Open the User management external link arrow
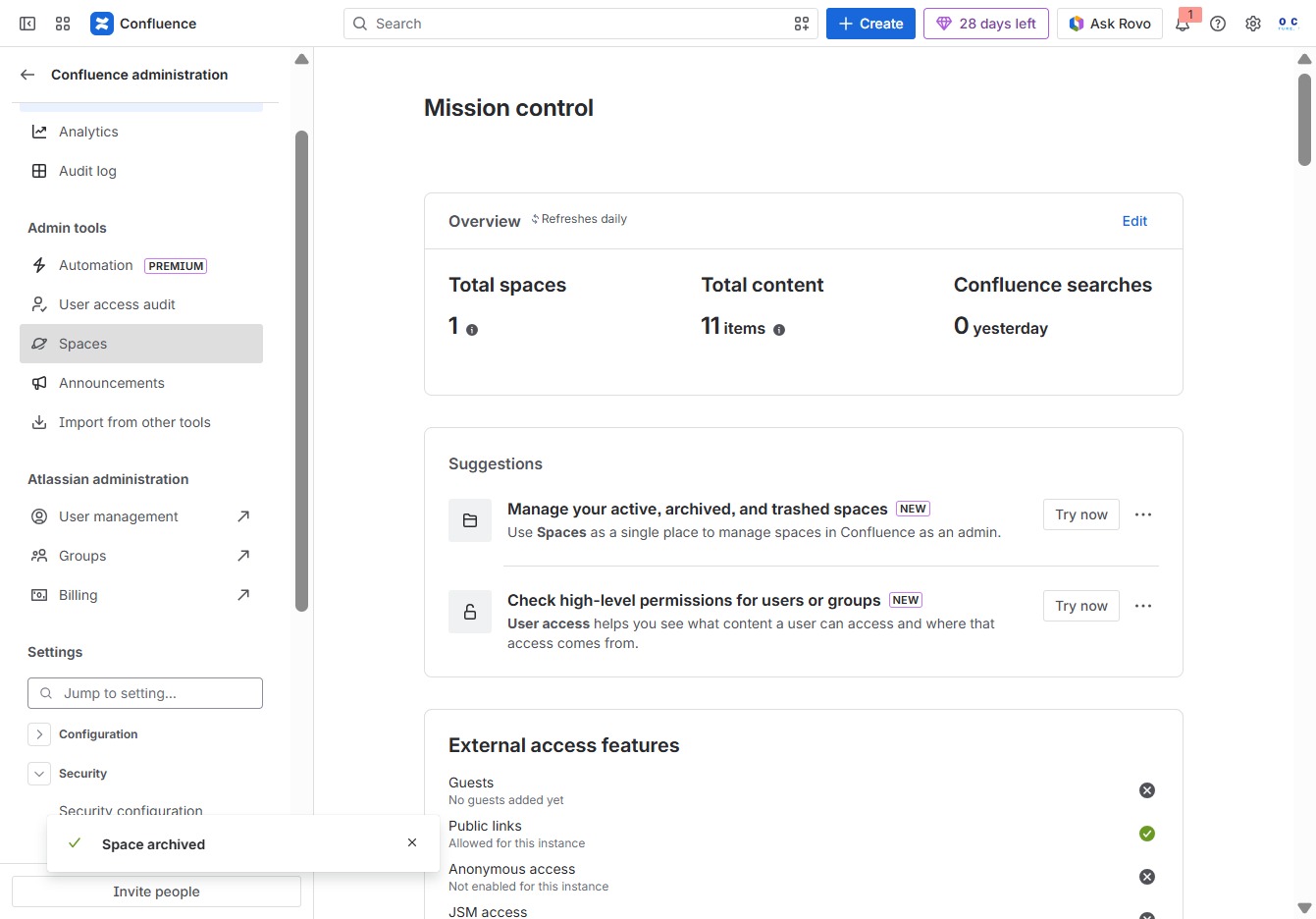 click(243, 516)
